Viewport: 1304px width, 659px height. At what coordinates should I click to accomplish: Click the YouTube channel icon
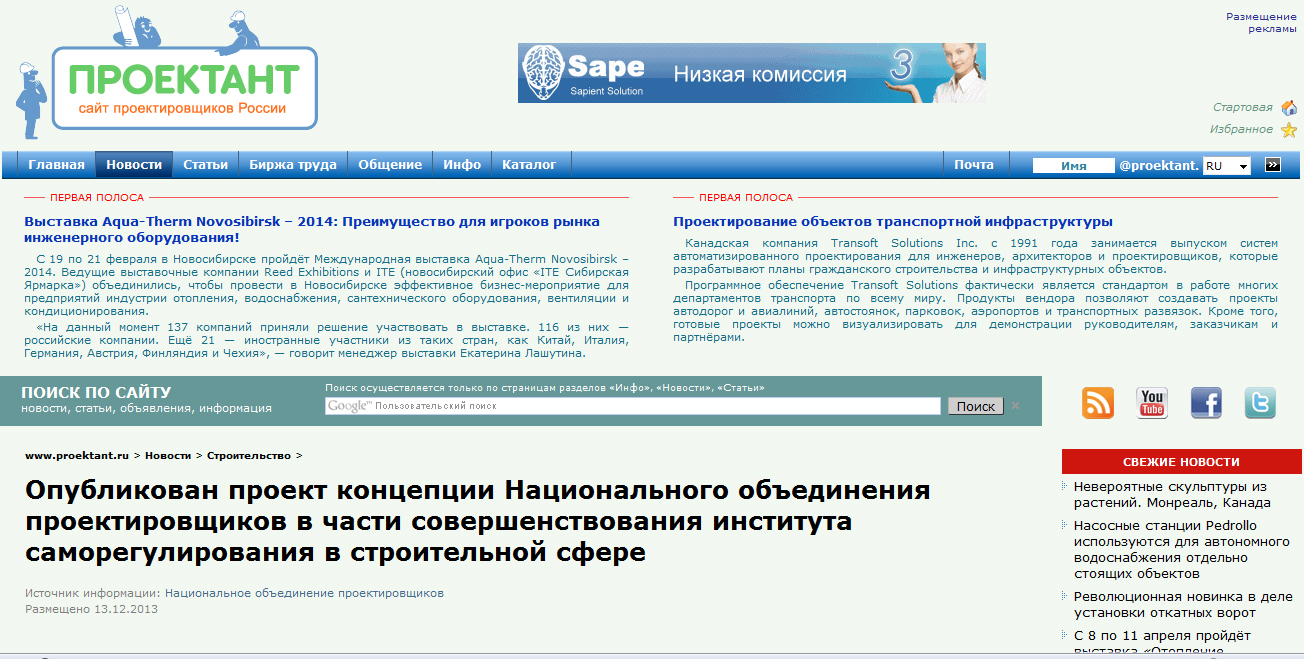[1151, 402]
